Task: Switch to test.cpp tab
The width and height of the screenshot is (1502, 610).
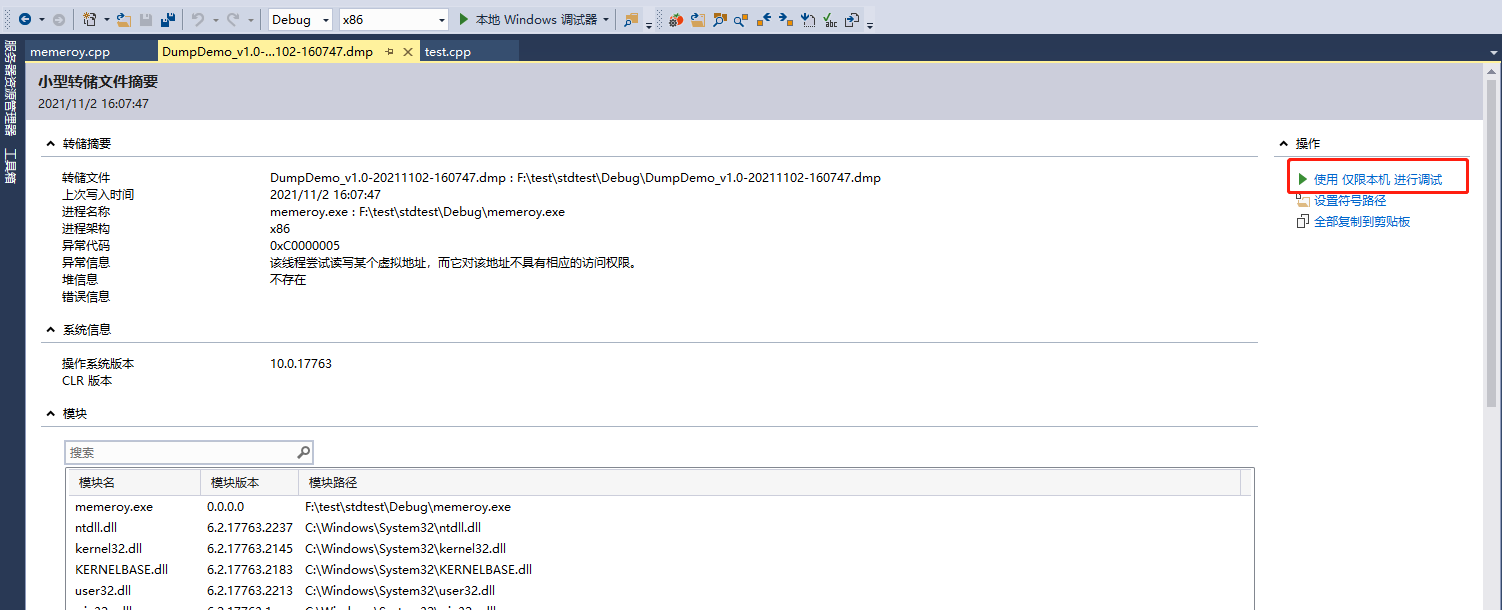Action: click(448, 52)
